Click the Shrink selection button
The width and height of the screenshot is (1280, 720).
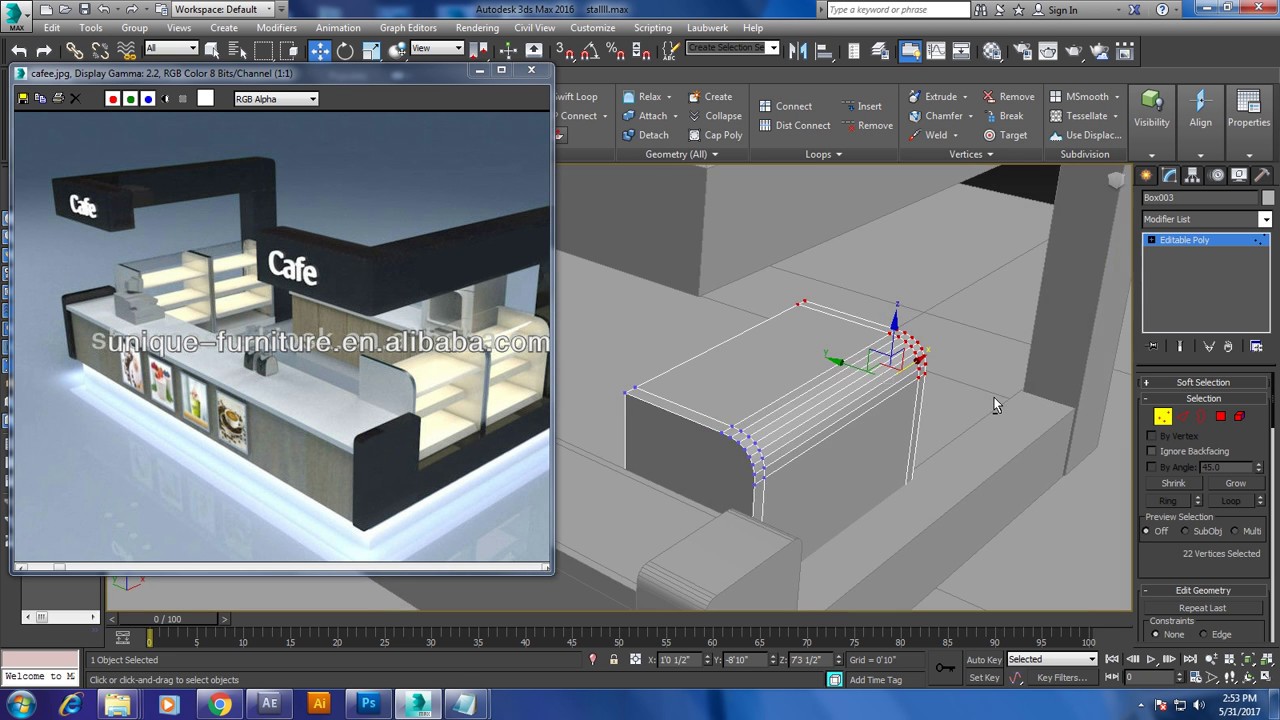pos(1173,483)
